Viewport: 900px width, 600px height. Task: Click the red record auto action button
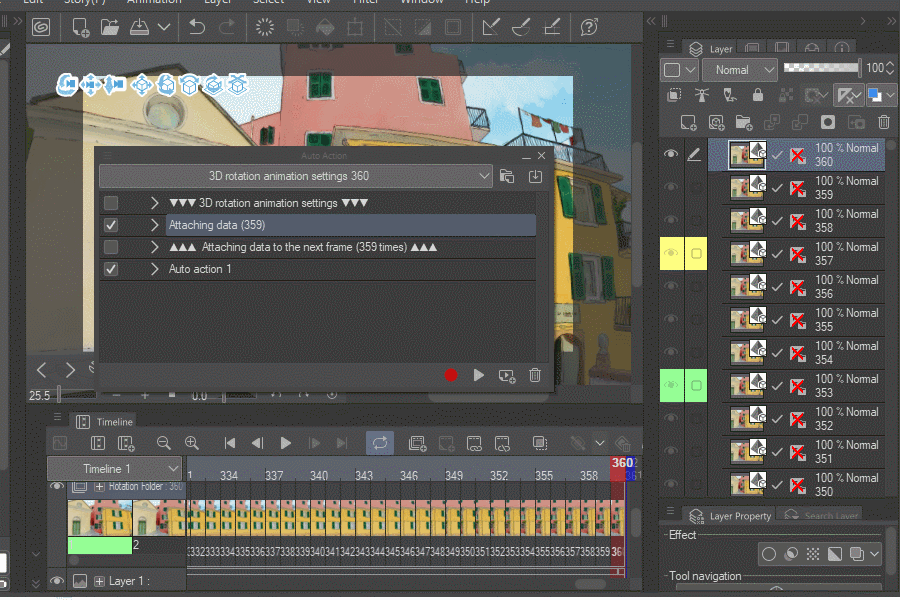click(451, 375)
